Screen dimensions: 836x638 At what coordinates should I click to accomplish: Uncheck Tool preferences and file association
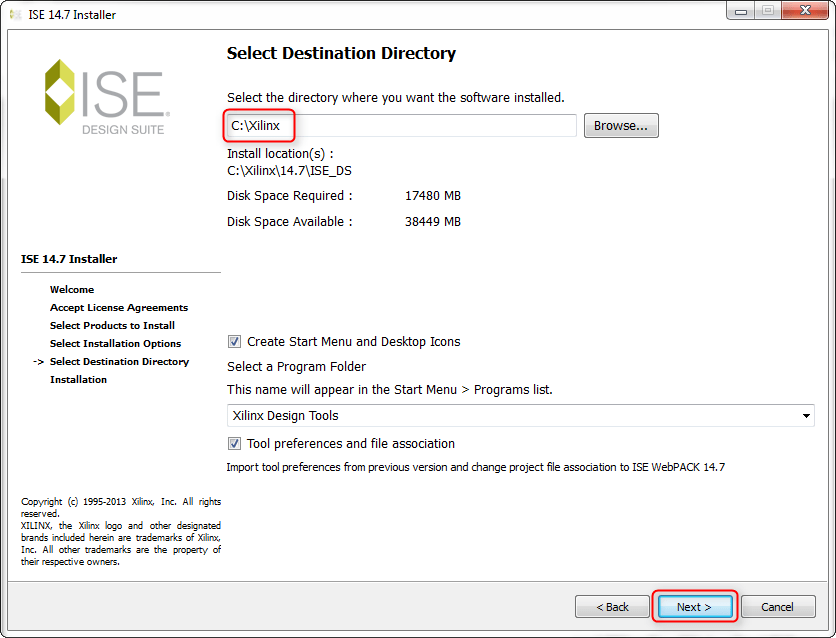[x=235, y=443]
